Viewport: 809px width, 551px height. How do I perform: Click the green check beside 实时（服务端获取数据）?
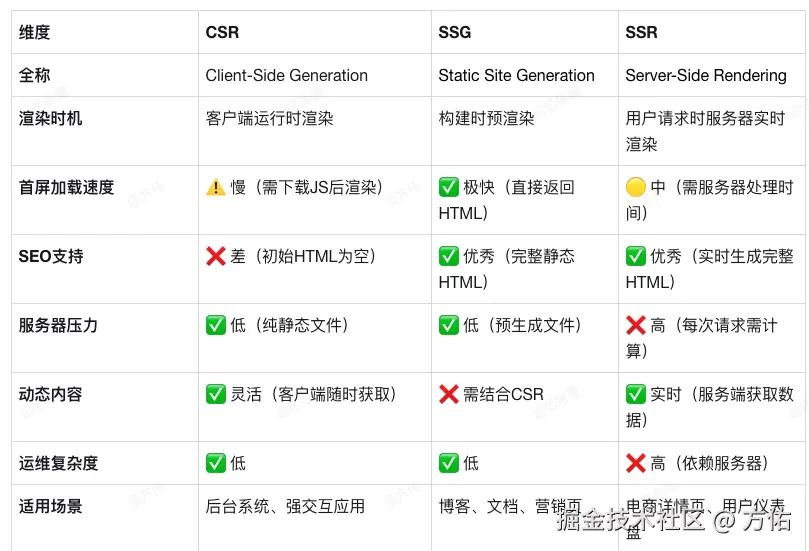point(636,394)
